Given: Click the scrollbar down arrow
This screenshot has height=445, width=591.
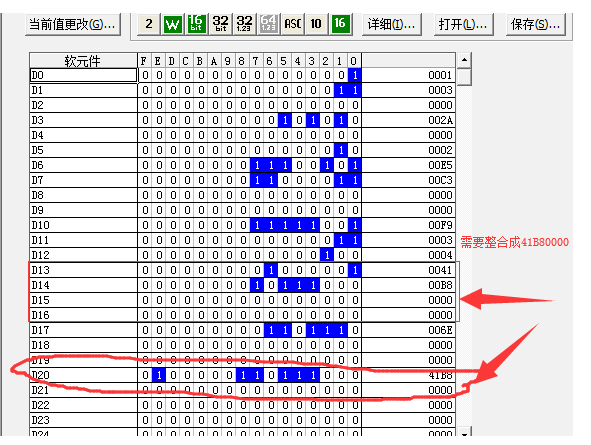Looking at the screenshot, I should click(x=464, y=432).
